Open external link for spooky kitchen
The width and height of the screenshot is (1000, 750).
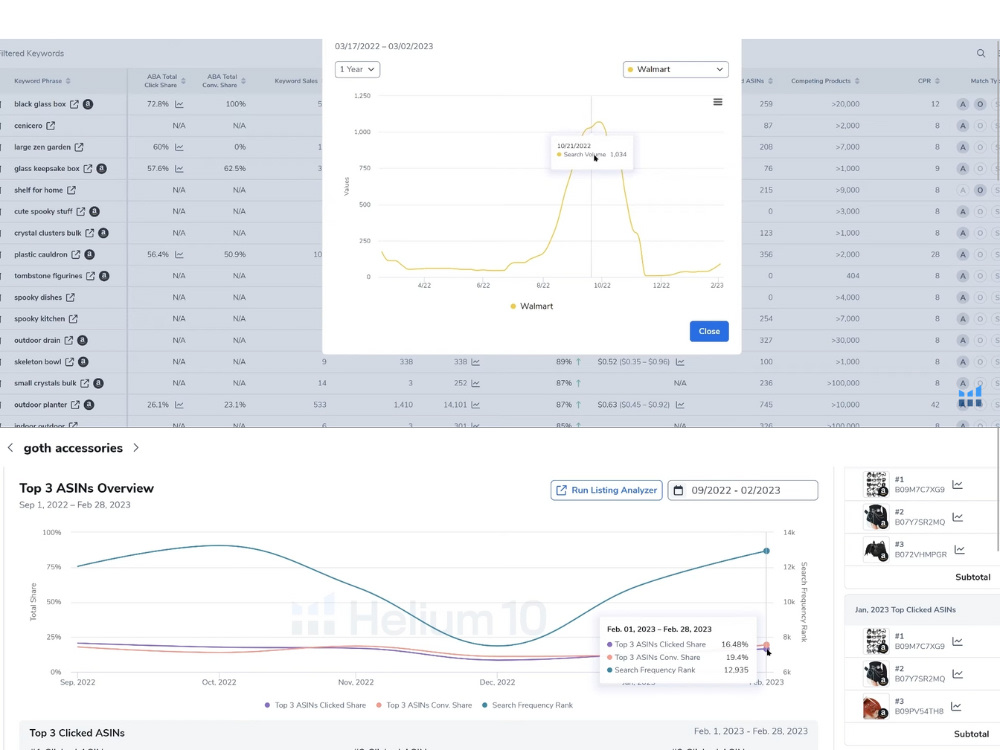[73, 319]
